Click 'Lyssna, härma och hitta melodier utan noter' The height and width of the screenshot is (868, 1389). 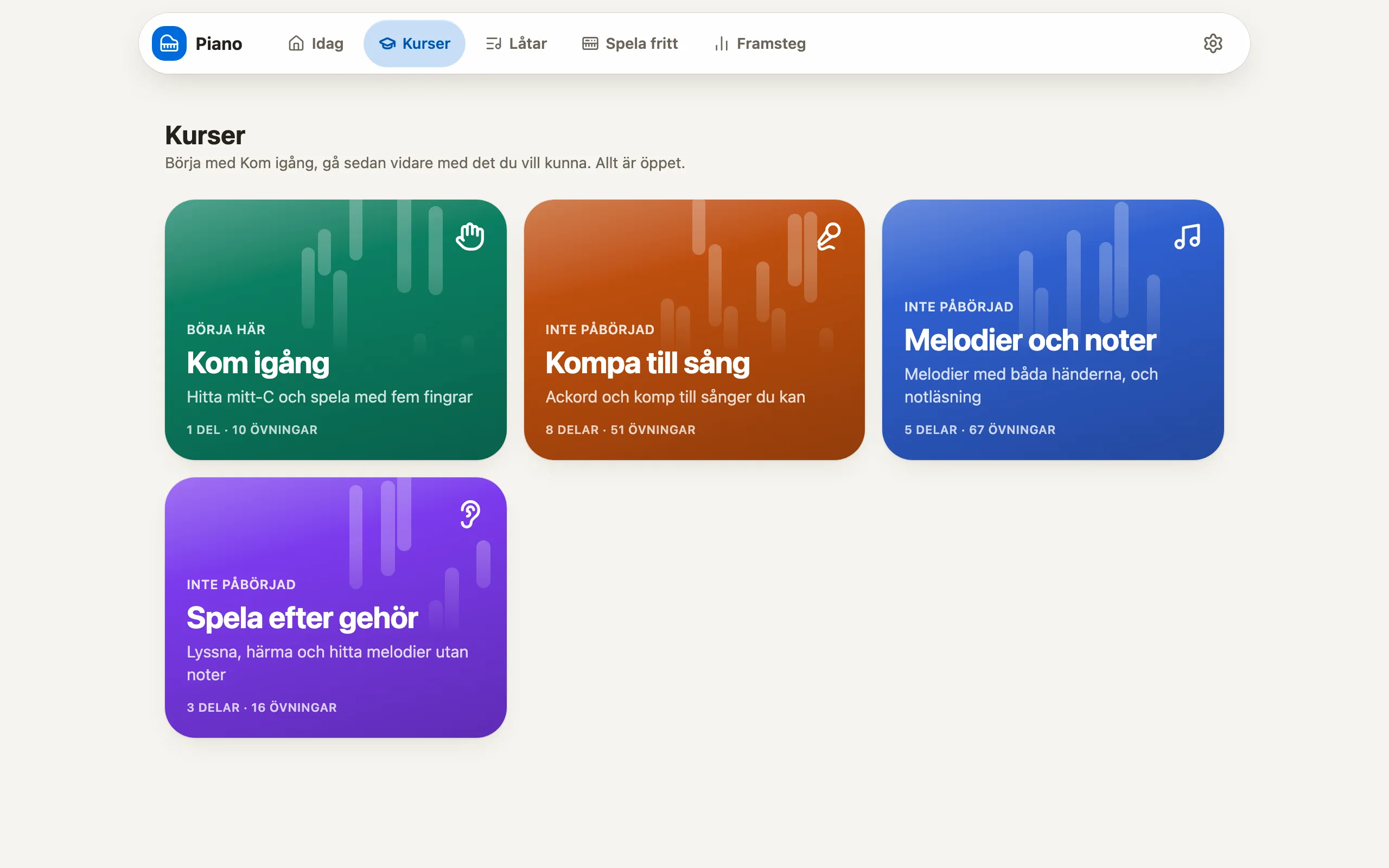327,663
